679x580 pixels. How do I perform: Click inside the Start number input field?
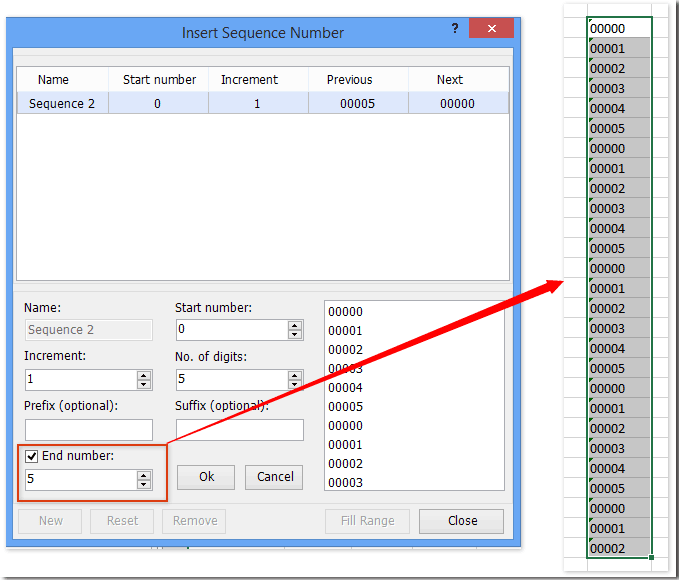232,330
